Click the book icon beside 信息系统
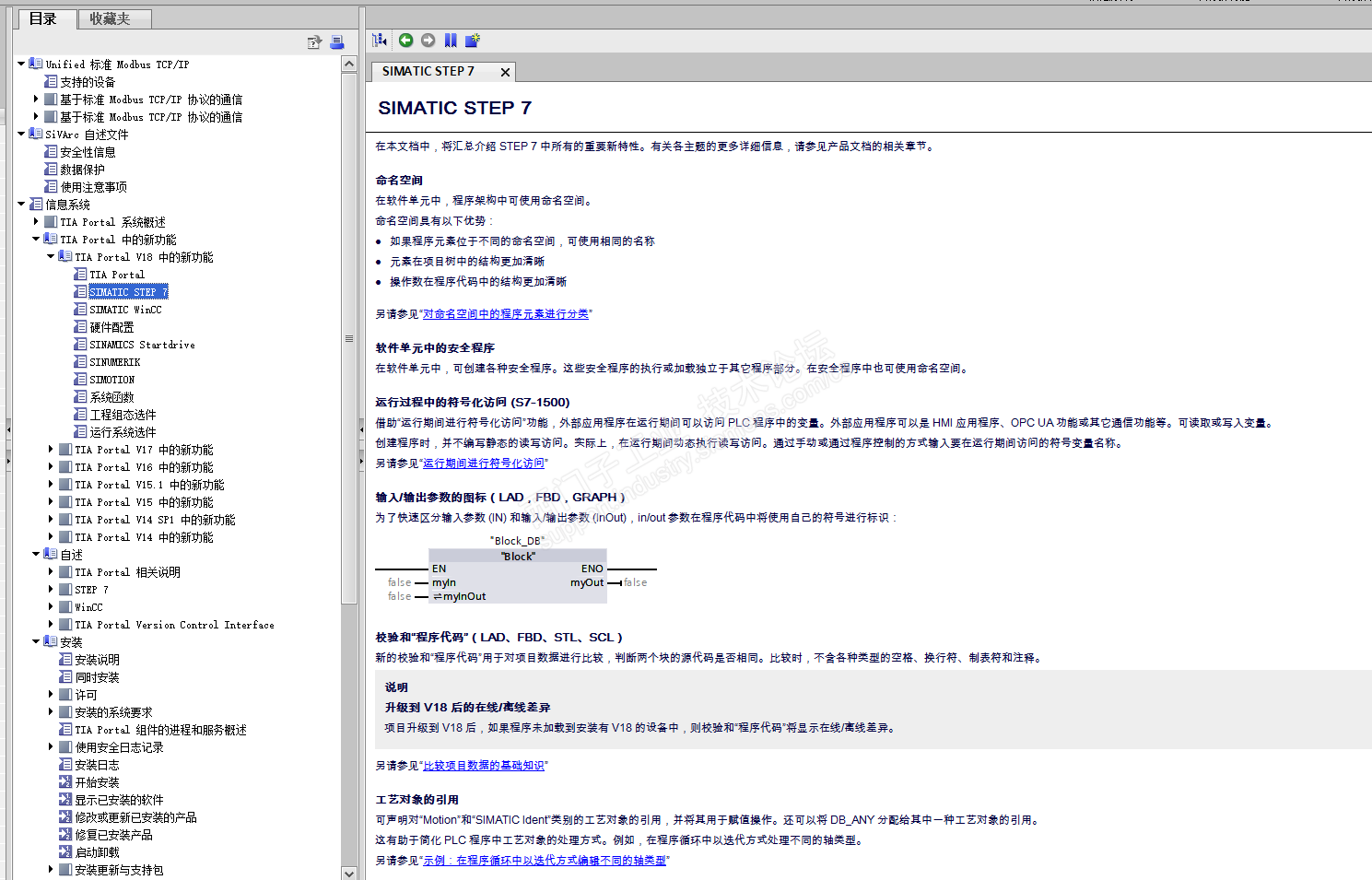1372x880 pixels. (36, 205)
